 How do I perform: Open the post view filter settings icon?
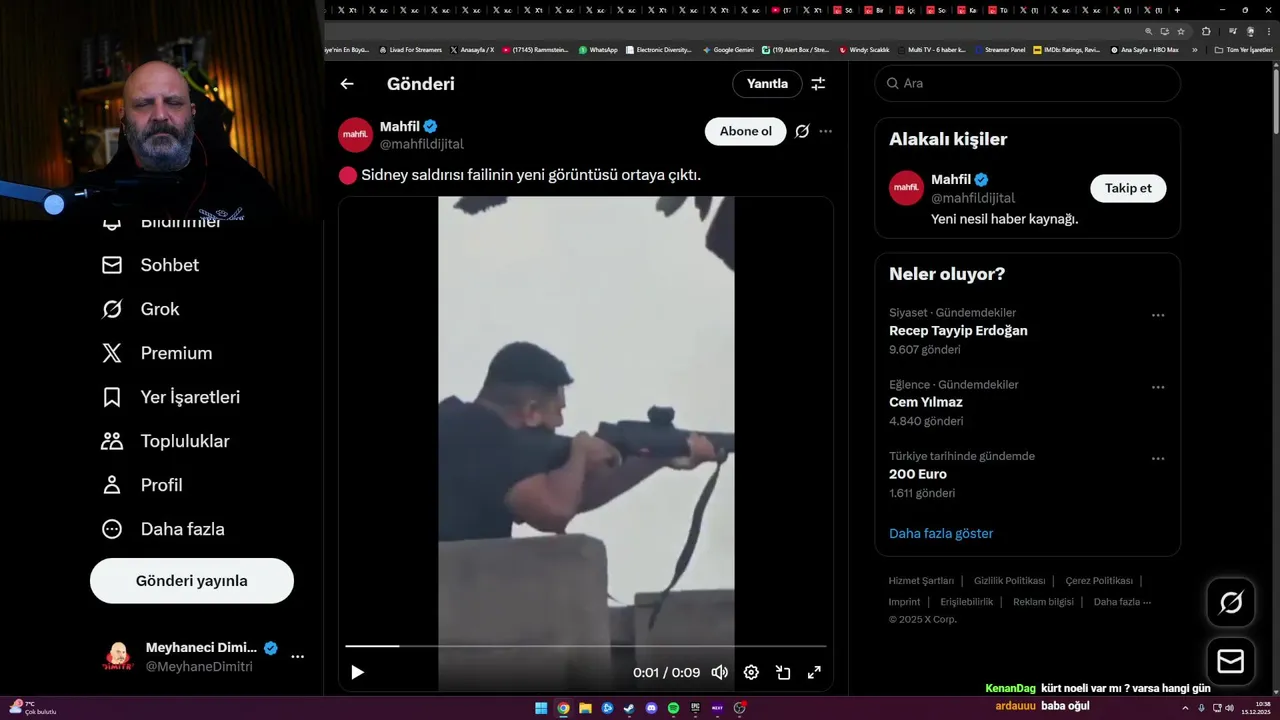[x=818, y=84]
